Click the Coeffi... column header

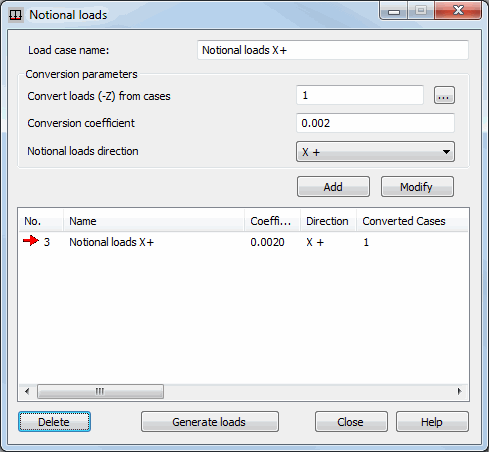tap(272, 221)
